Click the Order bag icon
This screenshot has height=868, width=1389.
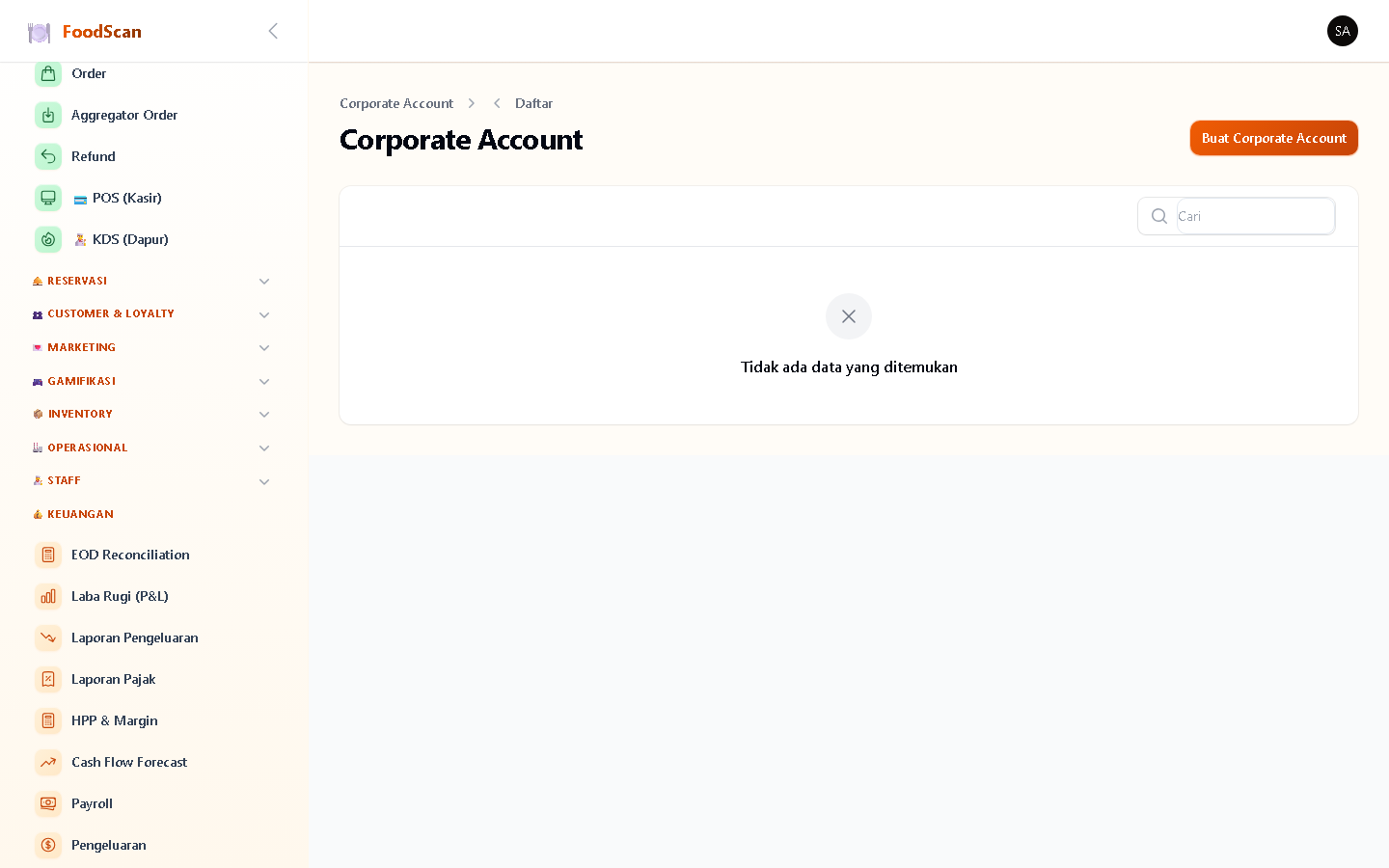click(x=48, y=73)
